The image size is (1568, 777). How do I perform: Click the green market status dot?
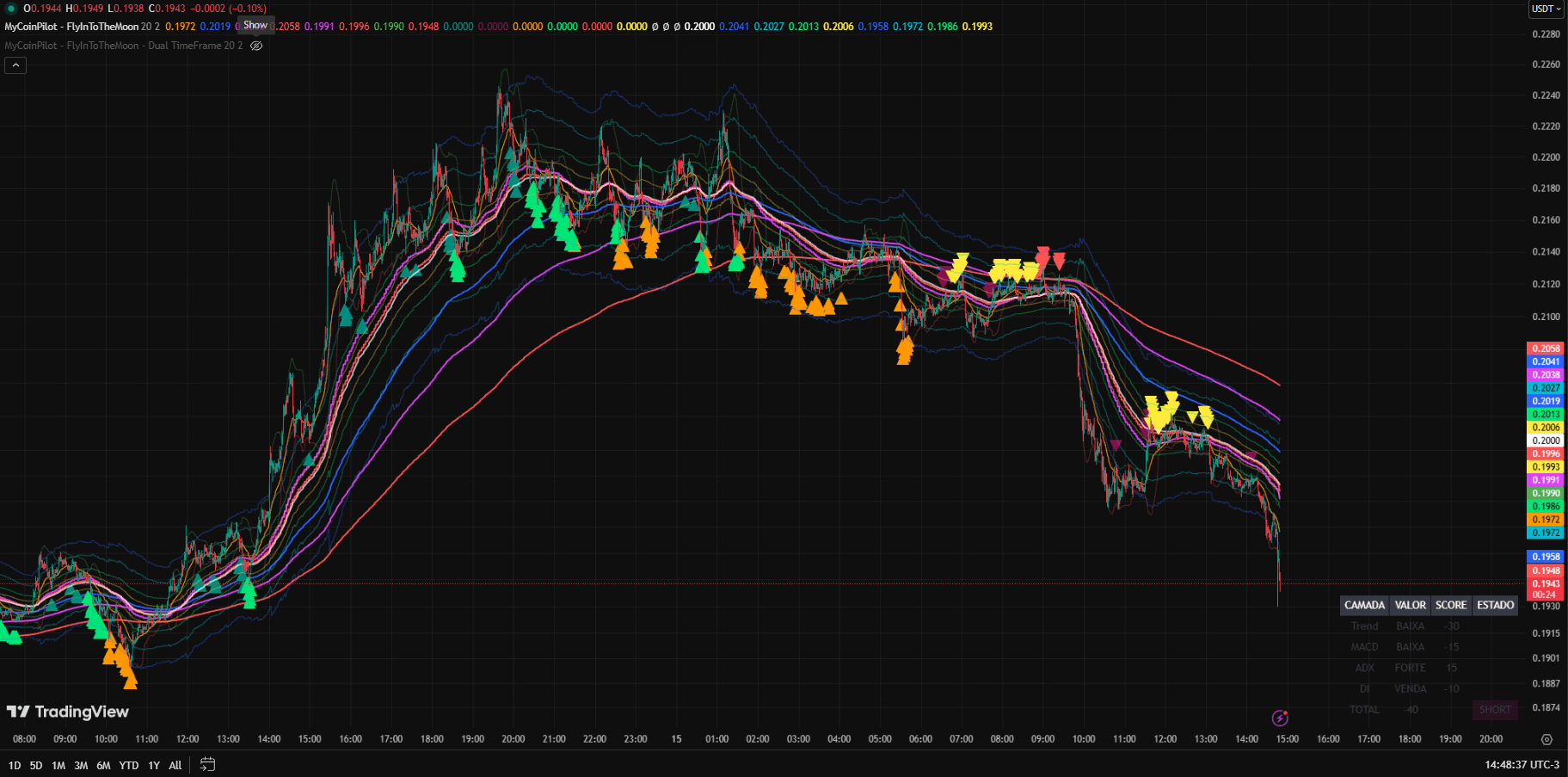[x=11, y=9]
